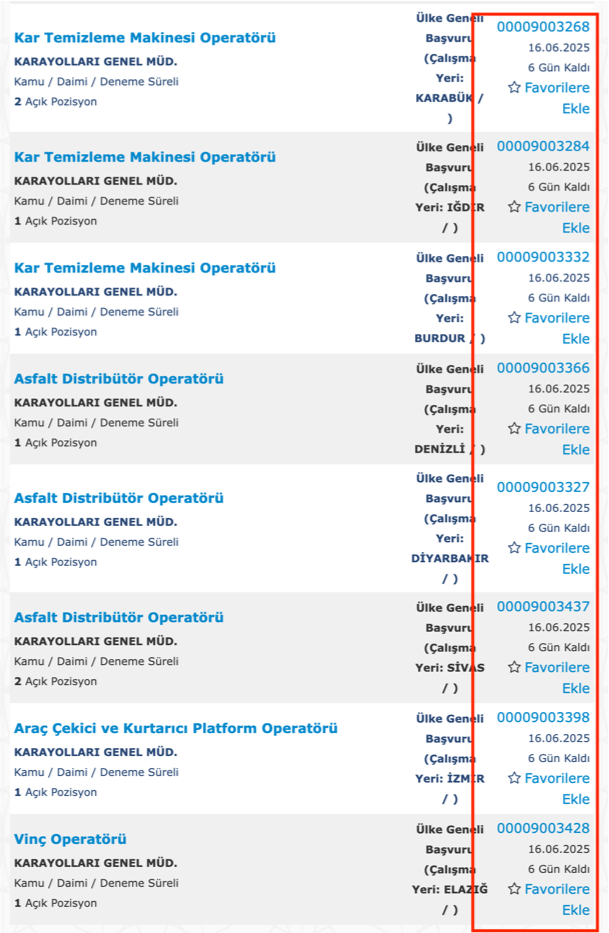Click the star icon for listing 00009003268
Screen dimensions: 609x933
click(x=514, y=88)
